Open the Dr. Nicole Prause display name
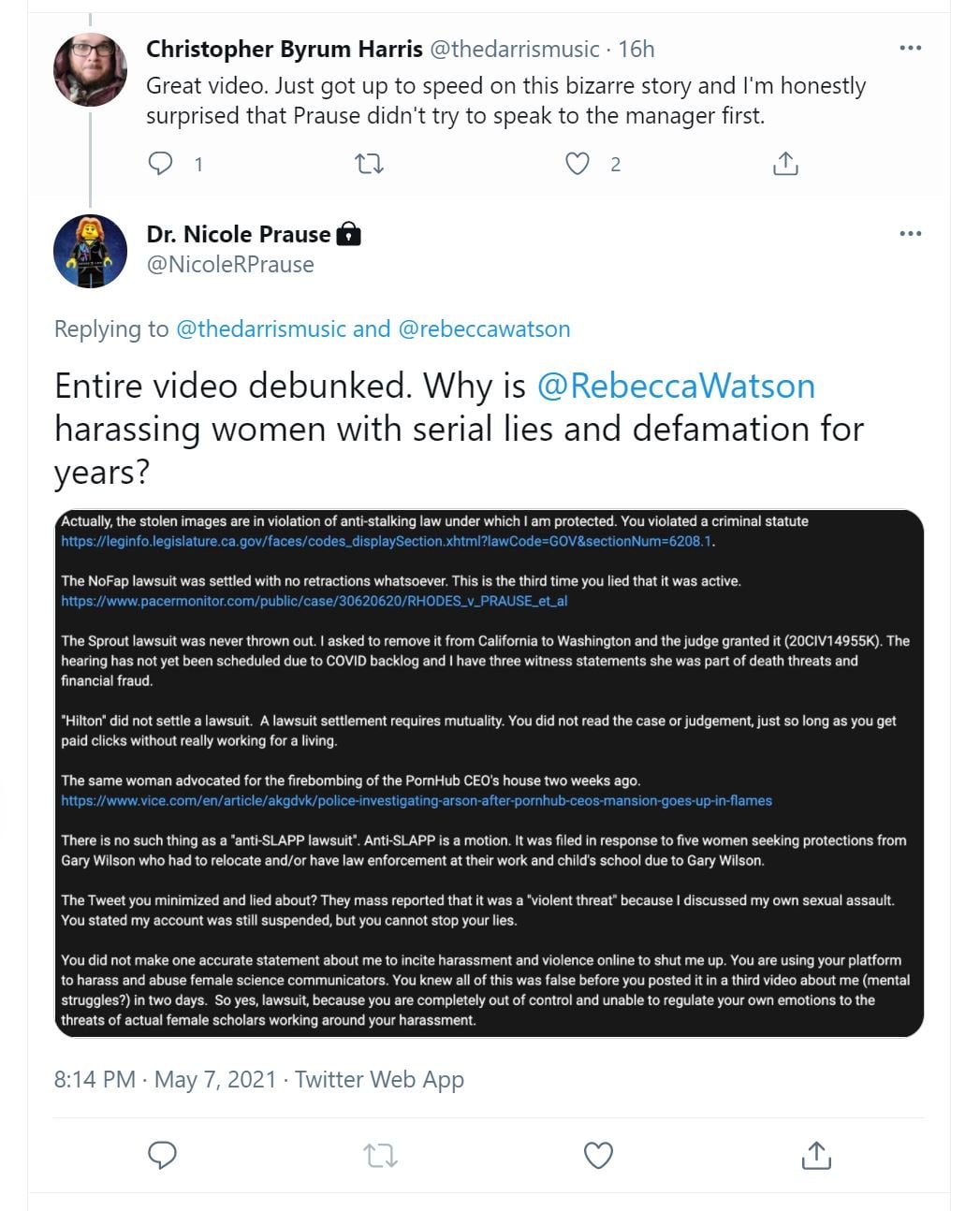This screenshot has width=980, height=1211. pyautogui.click(x=239, y=234)
